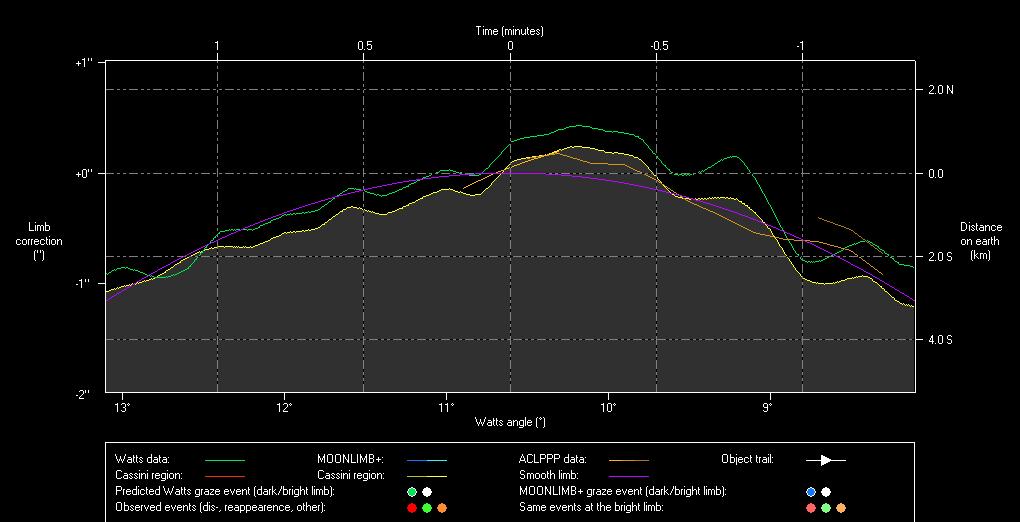This screenshot has width=1020, height=522.
Task: Click the 'Watts angle (°)' axis label
Action: coord(510,422)
